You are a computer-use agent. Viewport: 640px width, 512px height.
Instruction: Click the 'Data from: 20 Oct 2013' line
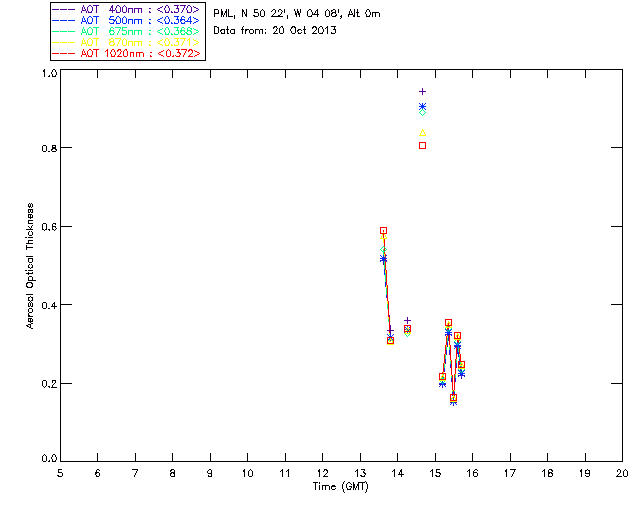tap(275, 31)
